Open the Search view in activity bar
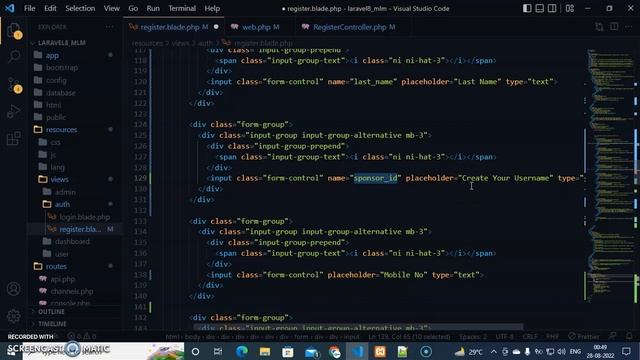 coord(13,57)
